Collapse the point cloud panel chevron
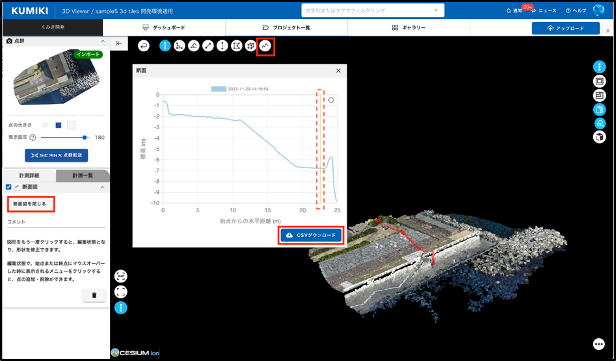The image size is (616, 361). 103,41
